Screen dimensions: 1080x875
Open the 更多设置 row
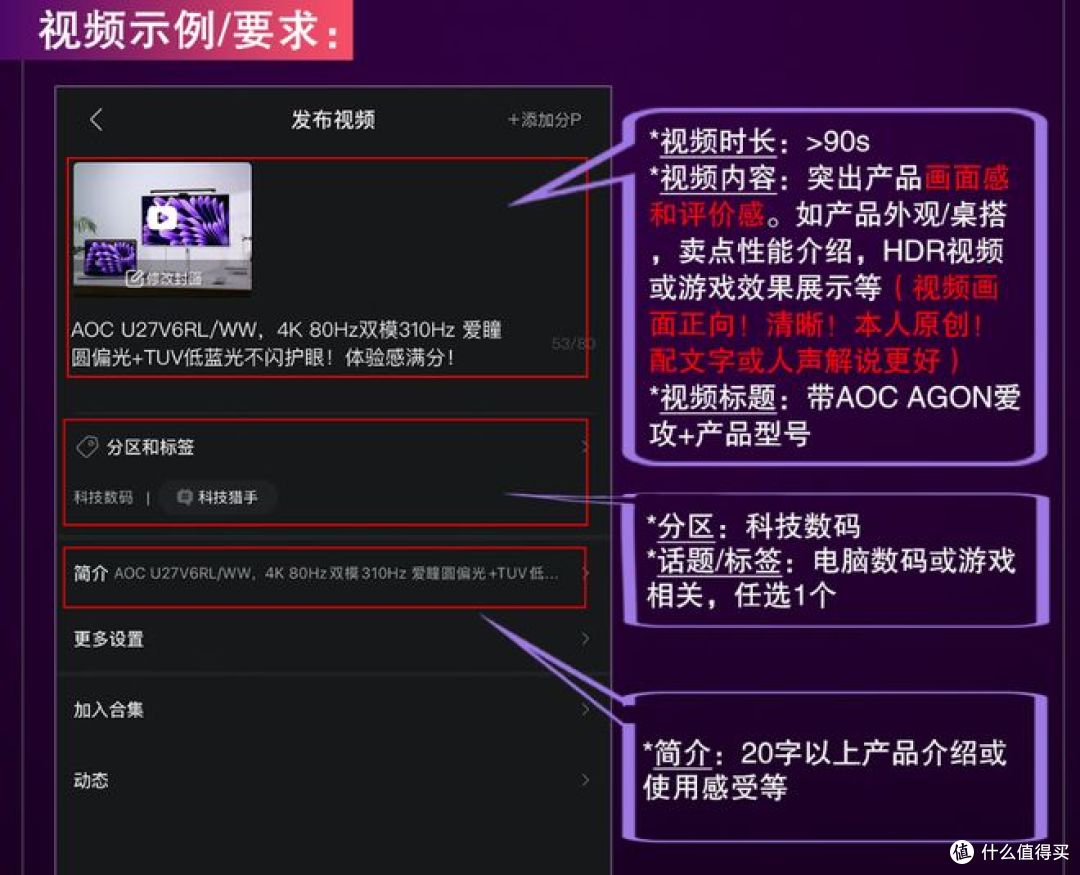point(333,639)
